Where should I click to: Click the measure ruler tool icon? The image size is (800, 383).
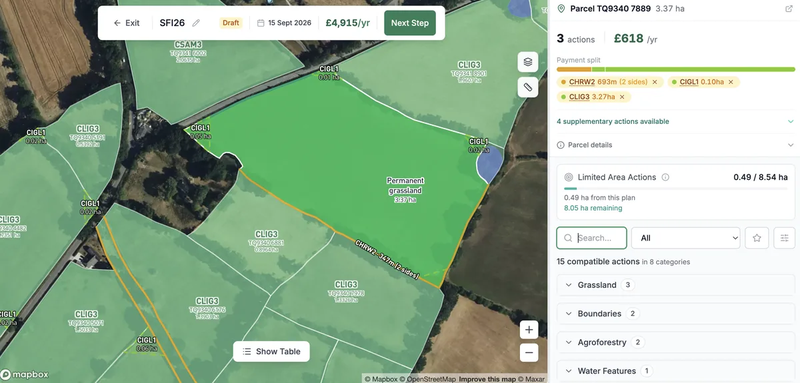528,87
